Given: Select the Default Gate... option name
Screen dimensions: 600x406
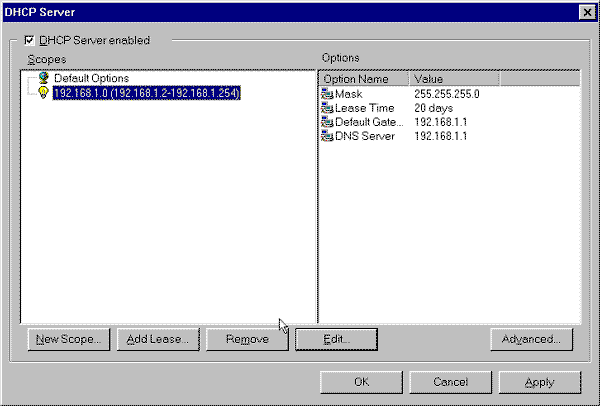Looking at the screenshot, I should [369, 122].
